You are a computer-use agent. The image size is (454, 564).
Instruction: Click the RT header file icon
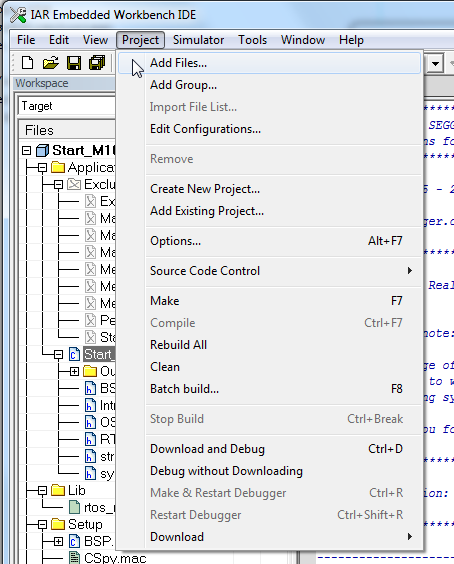tap(90, 439)
